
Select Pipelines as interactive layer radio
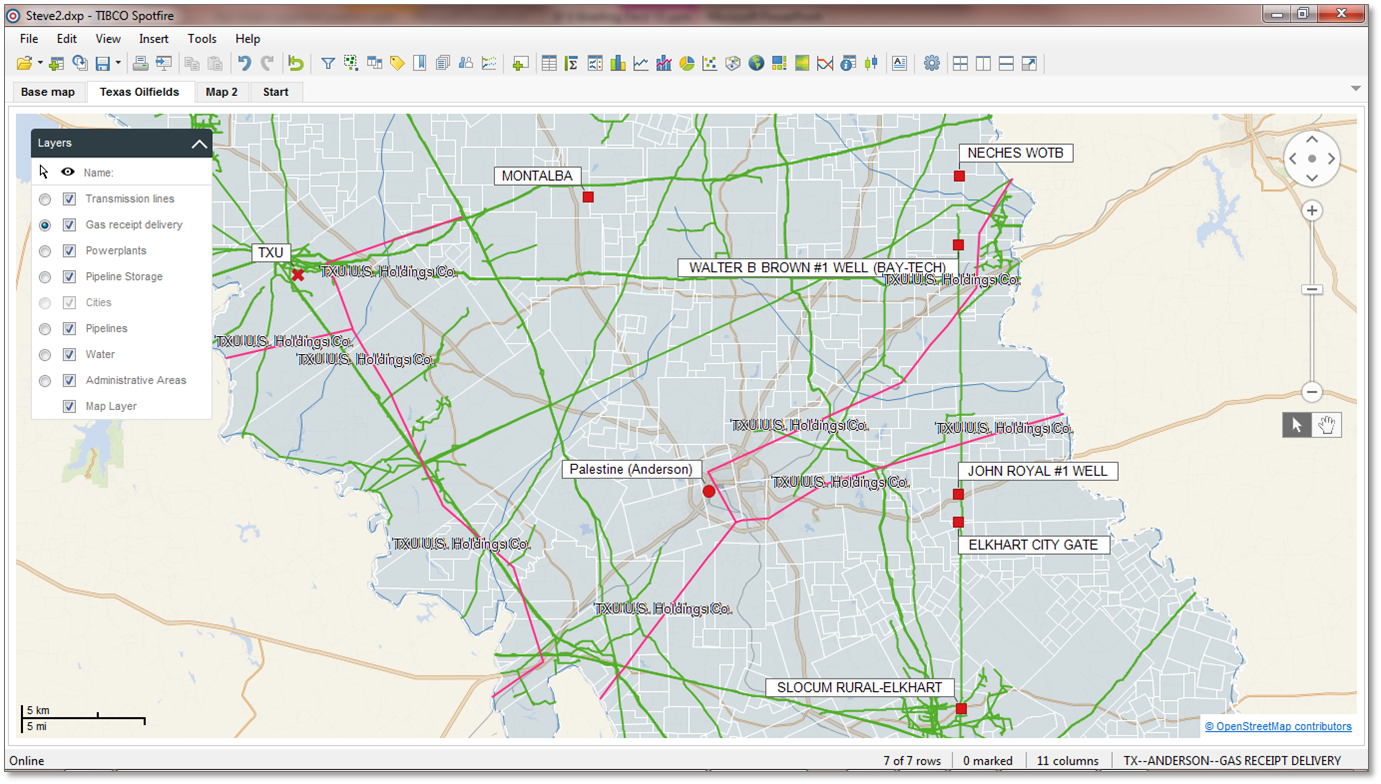pyautogui.click(x=45, y=330)
